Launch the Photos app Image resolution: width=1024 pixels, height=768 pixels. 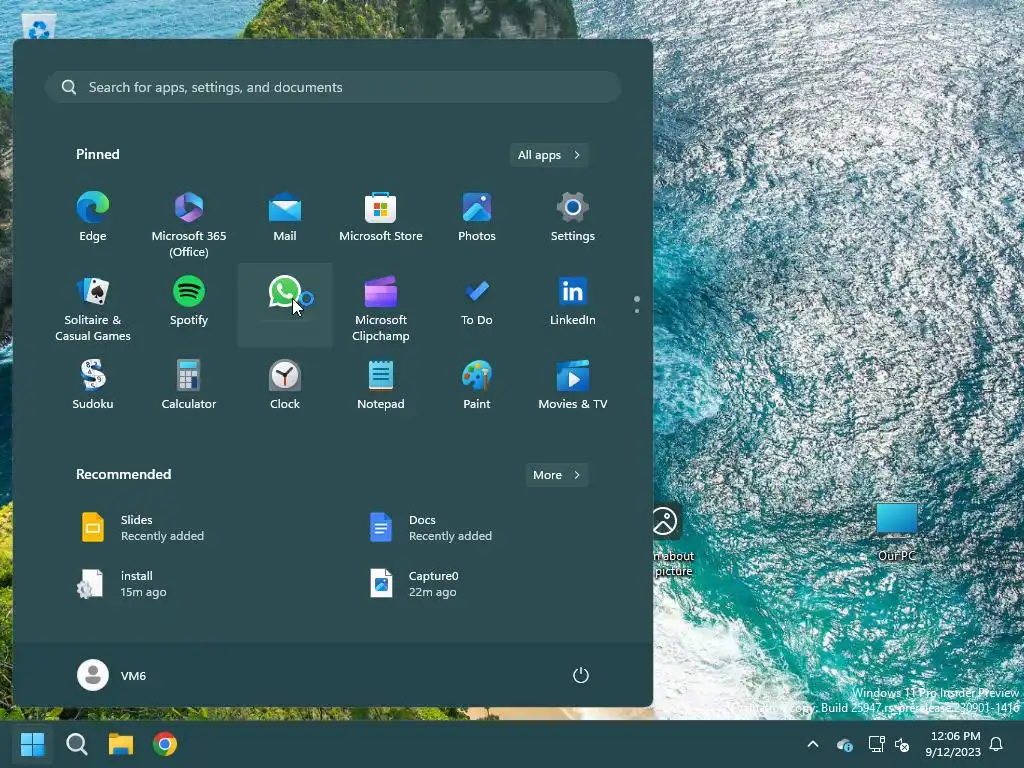477,218
